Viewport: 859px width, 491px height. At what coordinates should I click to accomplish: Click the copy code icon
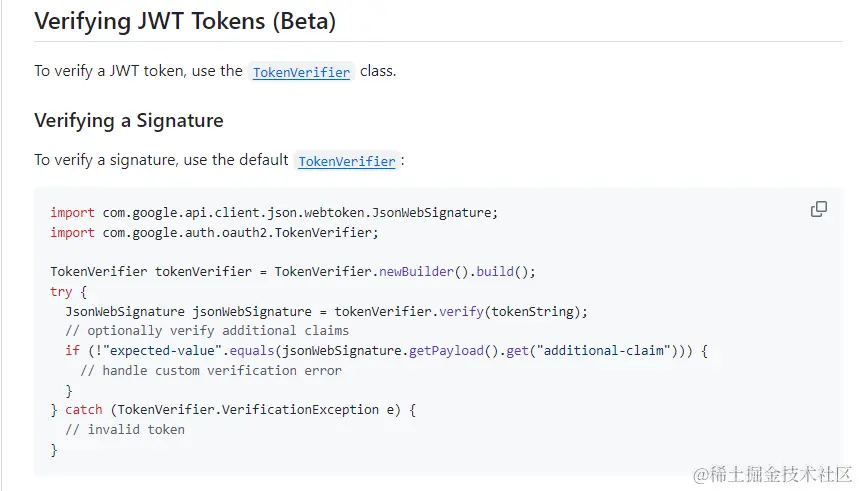click(819, 209)
